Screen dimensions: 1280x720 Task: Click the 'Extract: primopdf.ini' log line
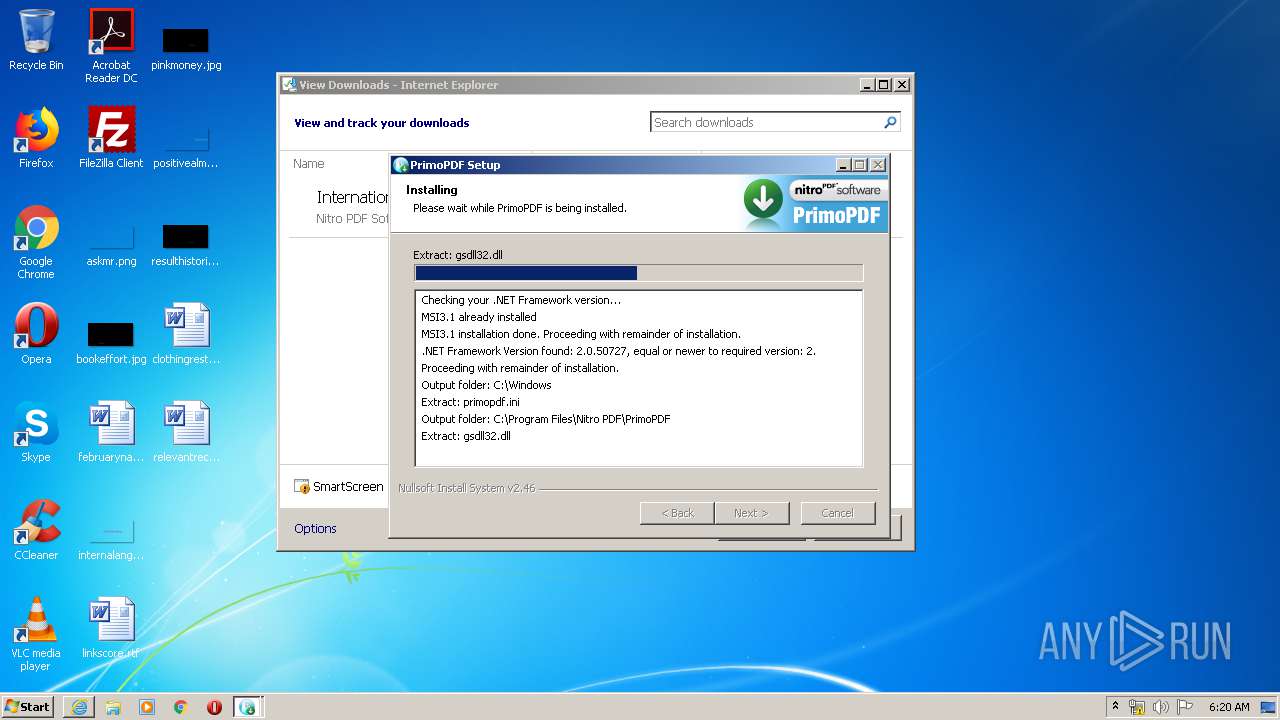tap(470, 402)
